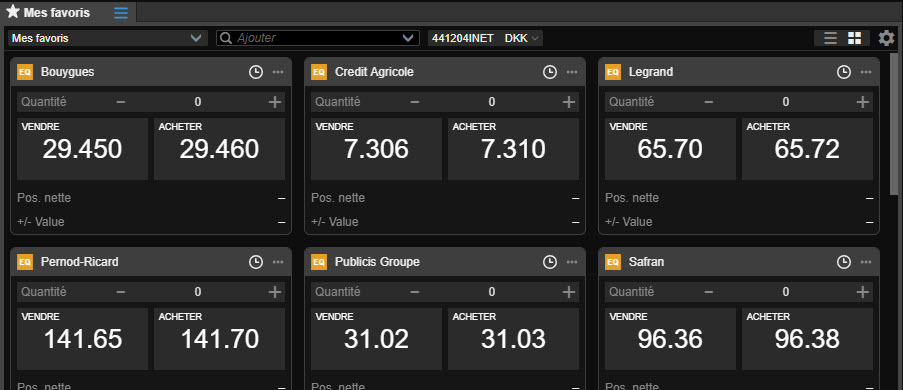Open the clock icon on Legrand tile
The image size is (903, 390).
coord(844,72)
